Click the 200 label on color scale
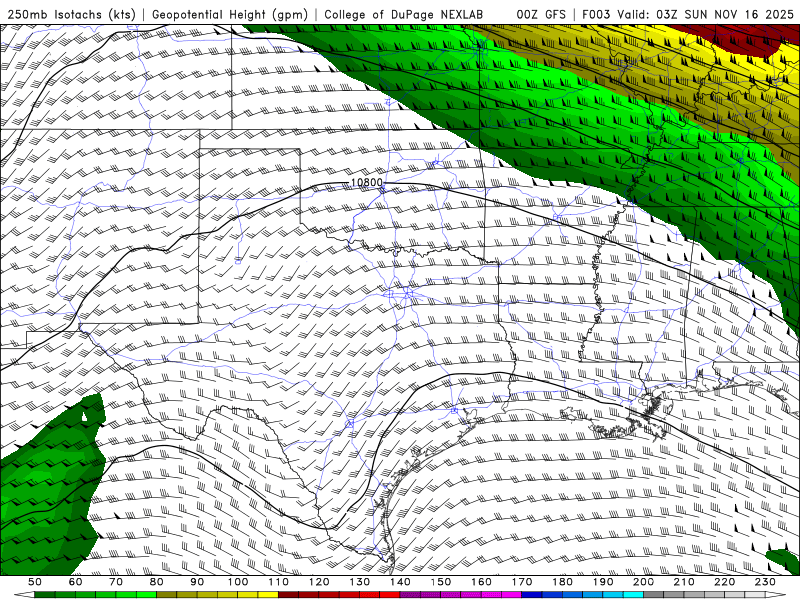Screen dimensions: 800x600 [644, 582]
